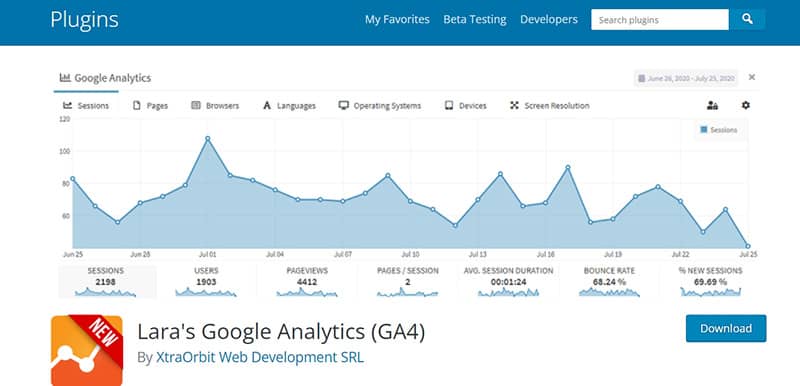This screenshot has height=386, width=800.
Task: Switch to the Pages tab
Action: click(150, 106)
